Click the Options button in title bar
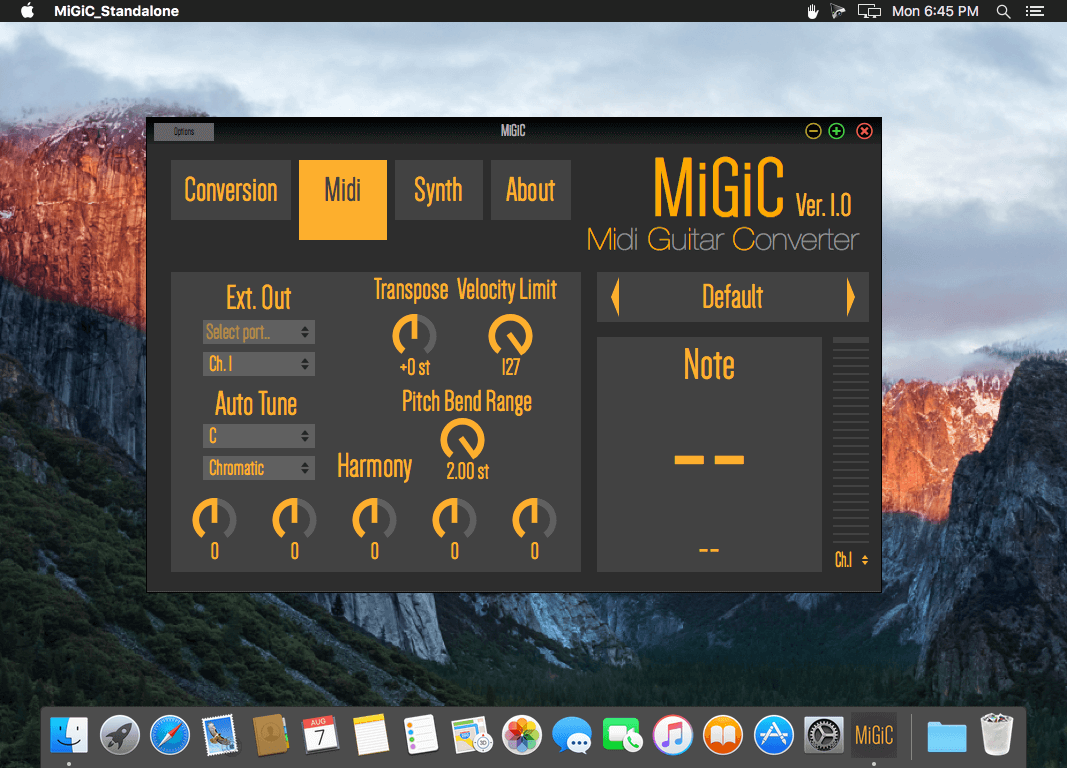The image size is (1067, 768). 184,131
